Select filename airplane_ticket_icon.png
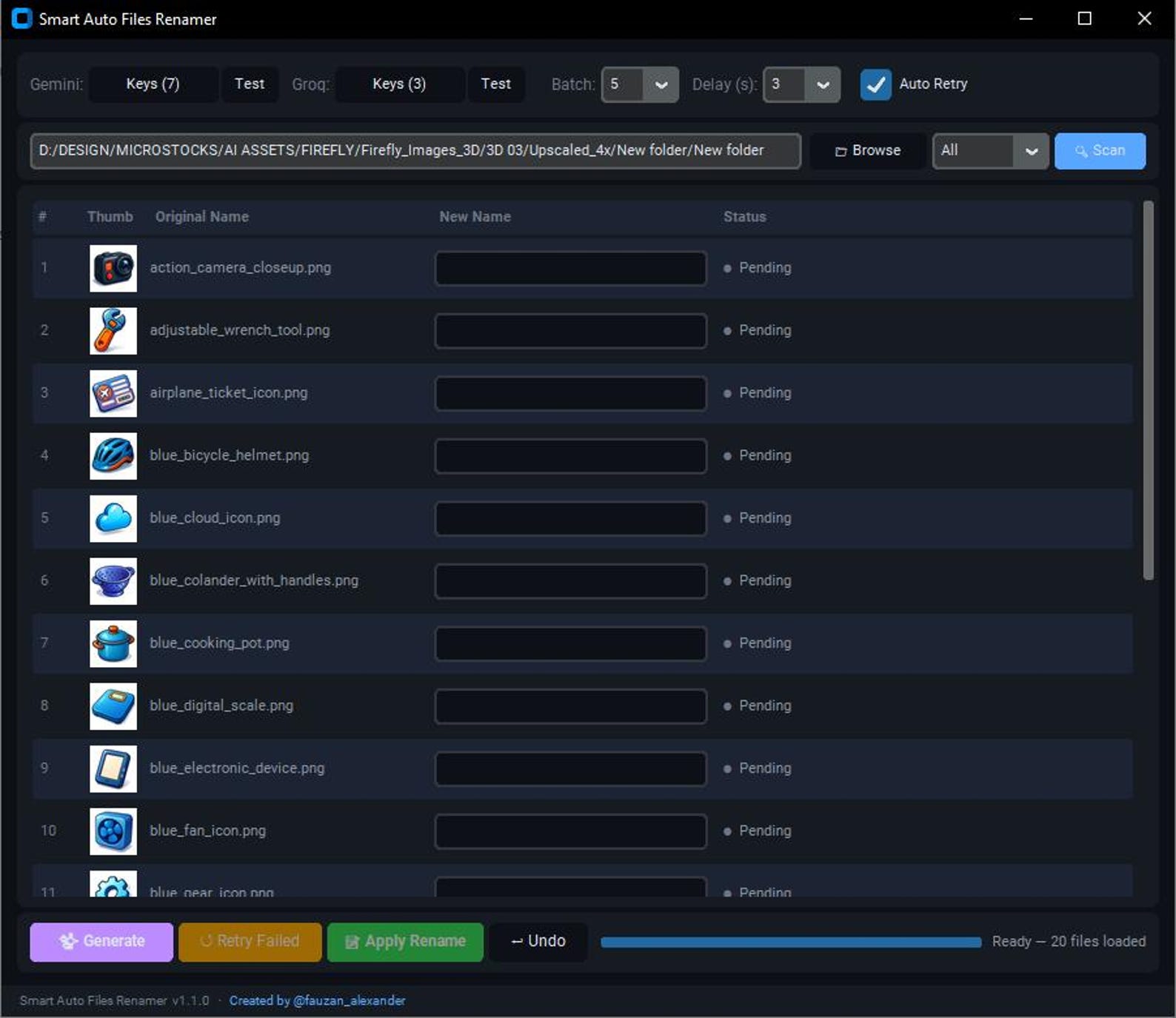Image resolution: width=1176 pixels, height=1018 pixels. 228,393
